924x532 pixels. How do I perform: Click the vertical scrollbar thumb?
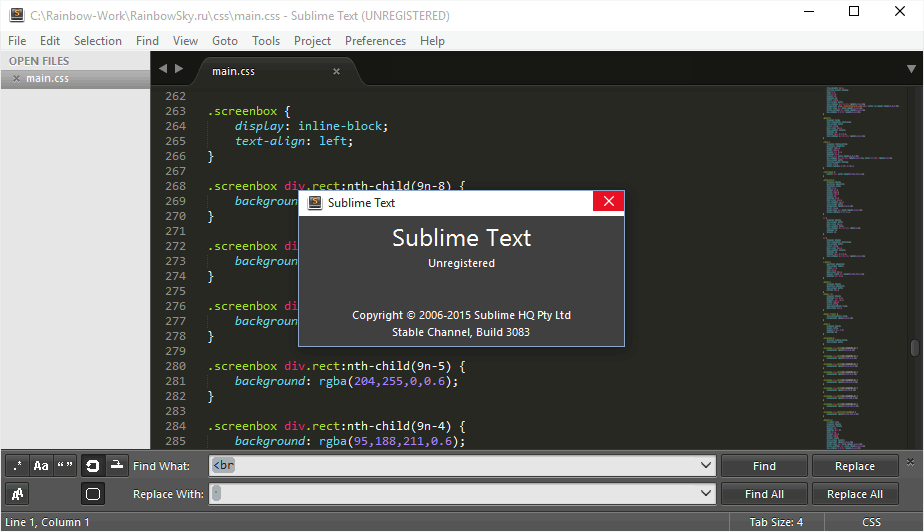915,348
